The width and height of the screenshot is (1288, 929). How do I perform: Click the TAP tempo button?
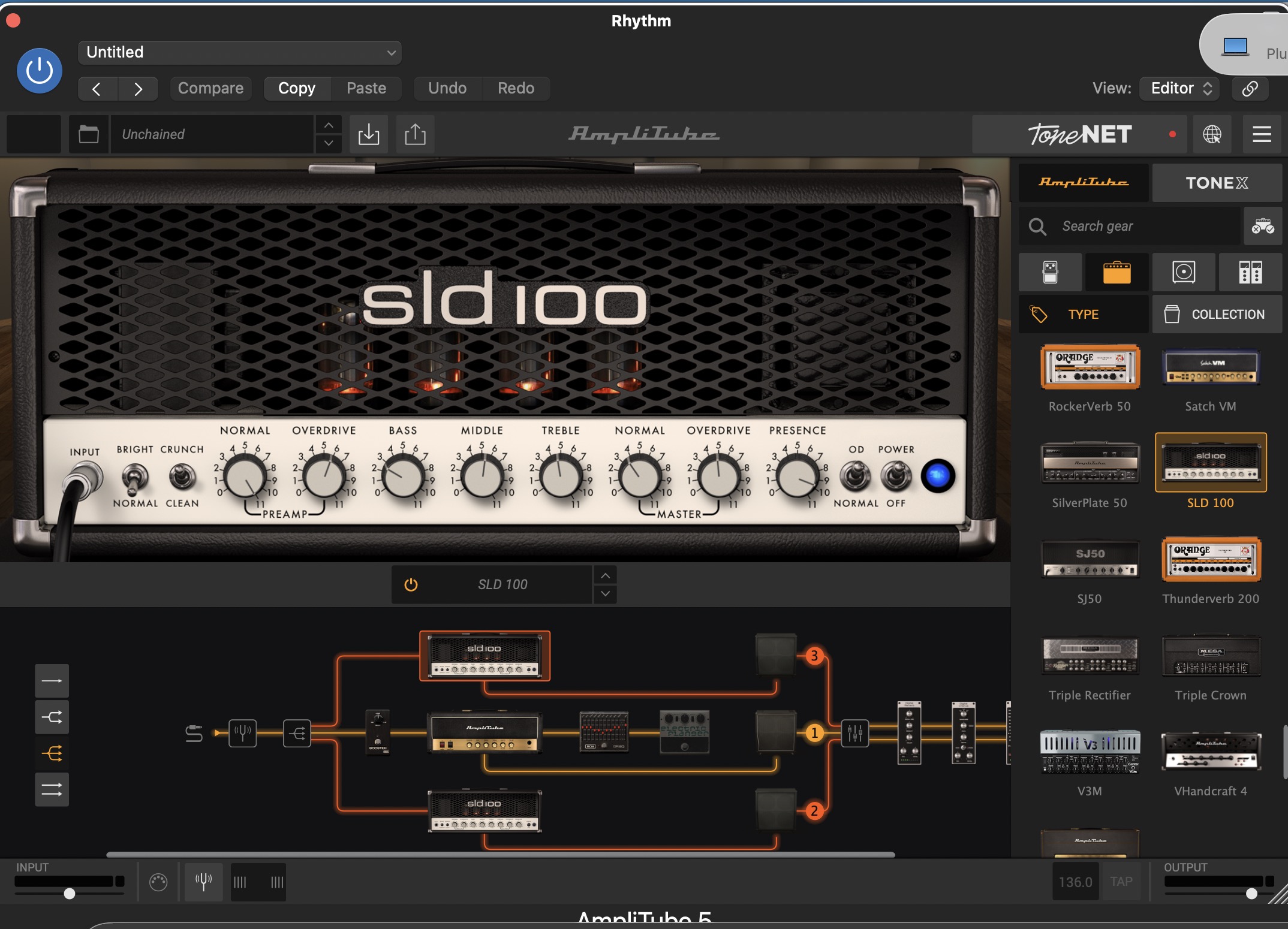[x=1121, y=882]
